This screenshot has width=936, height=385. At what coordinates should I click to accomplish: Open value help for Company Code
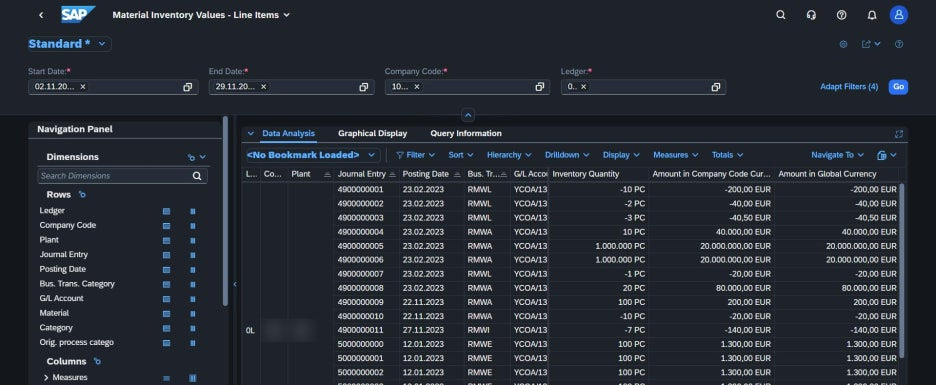coord(539,87)
